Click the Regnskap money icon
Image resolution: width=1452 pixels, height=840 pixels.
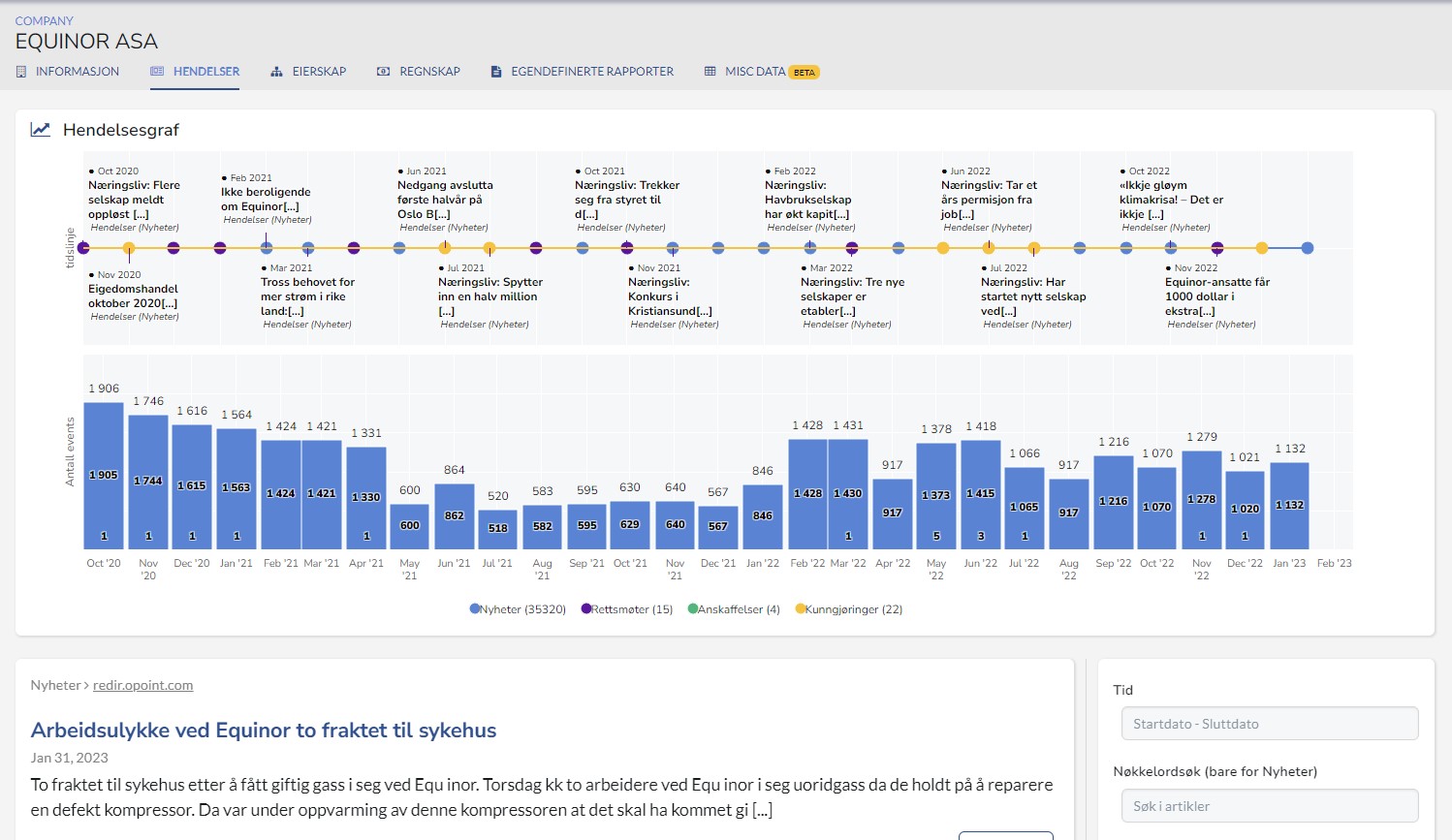384,72
